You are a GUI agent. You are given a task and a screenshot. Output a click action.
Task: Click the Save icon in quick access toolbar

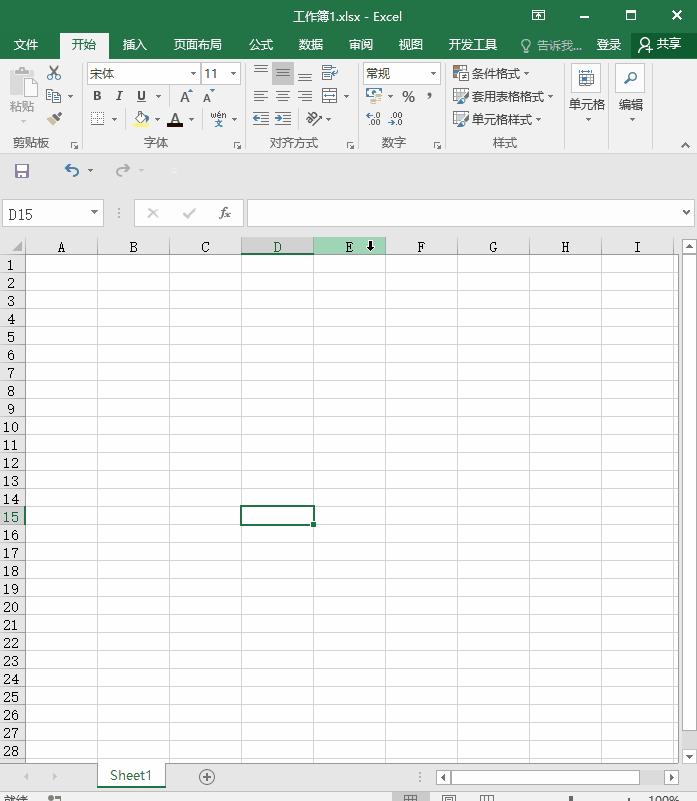21,171
